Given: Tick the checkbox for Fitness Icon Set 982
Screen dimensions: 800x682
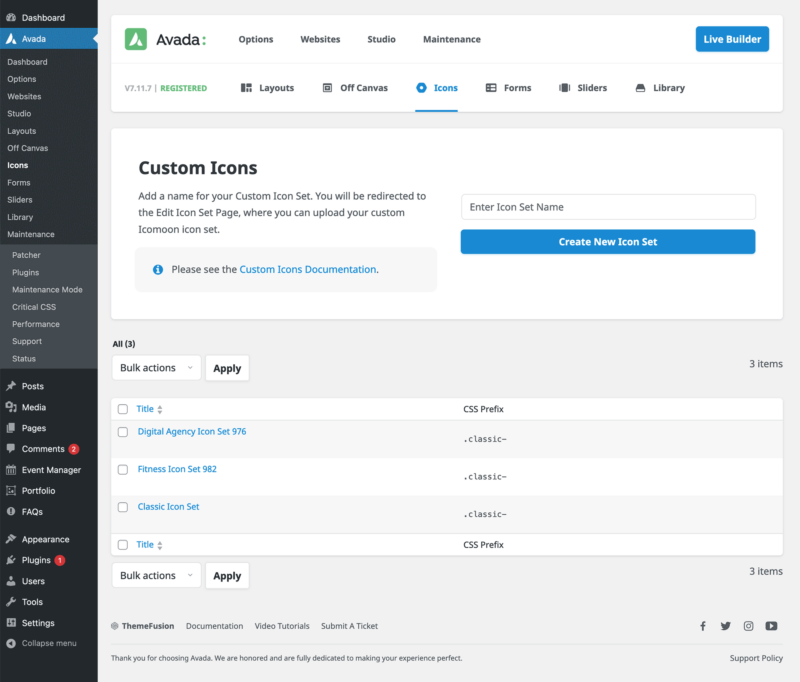Looking at the screenshot, I should 123,469.
